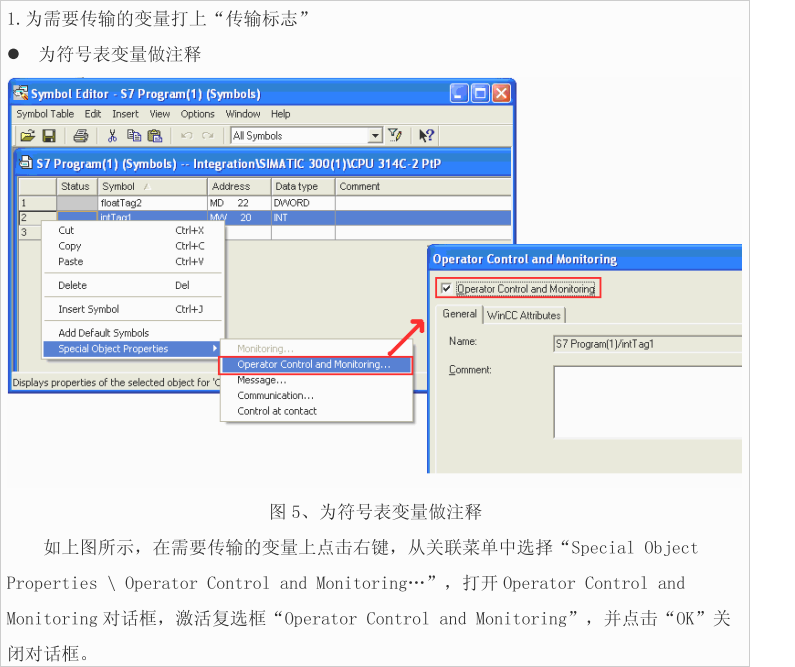
Task: Click the MD 22 address cell
Action: [239, 203]
